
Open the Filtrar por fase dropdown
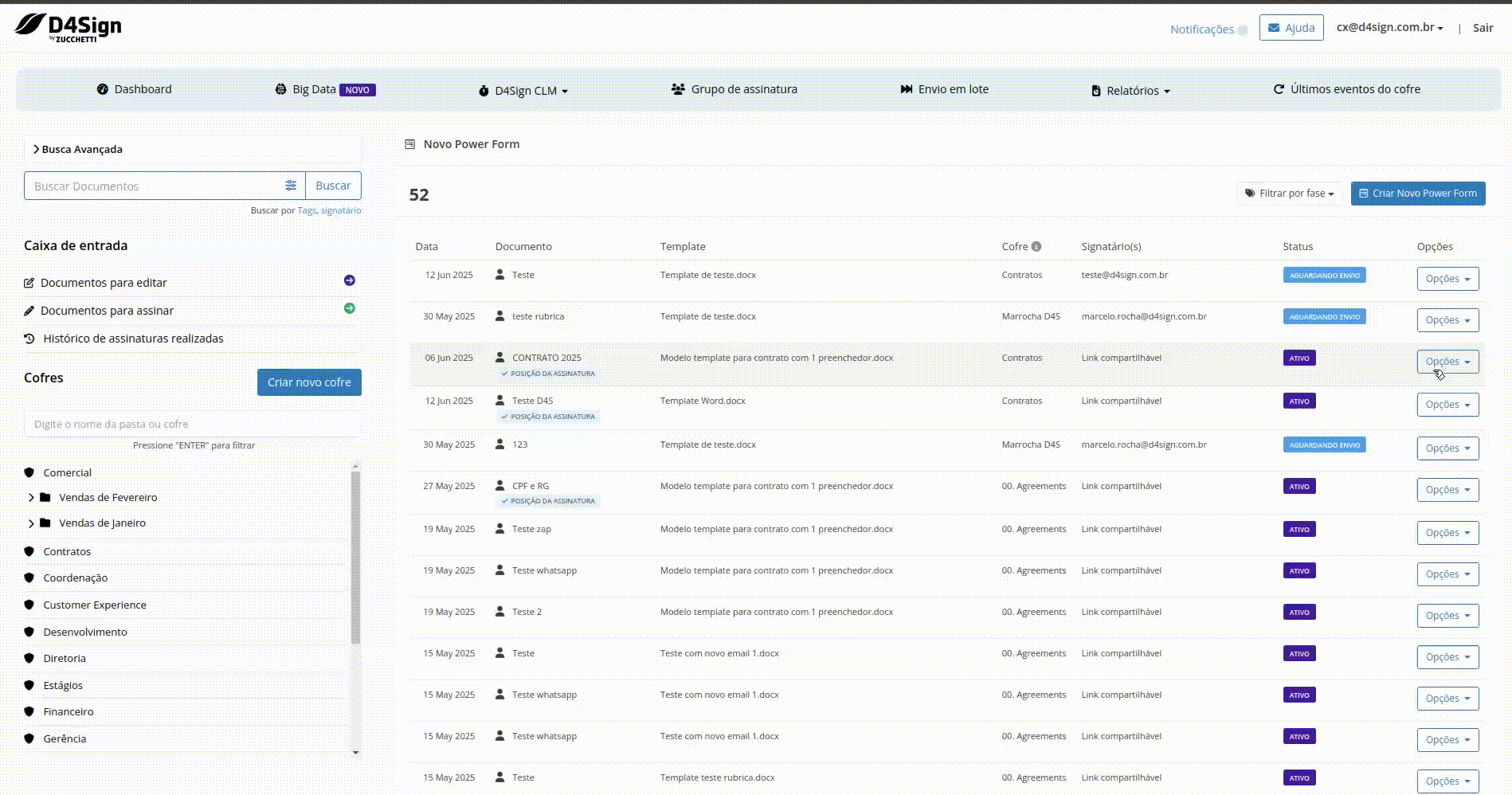[1289, 194]
